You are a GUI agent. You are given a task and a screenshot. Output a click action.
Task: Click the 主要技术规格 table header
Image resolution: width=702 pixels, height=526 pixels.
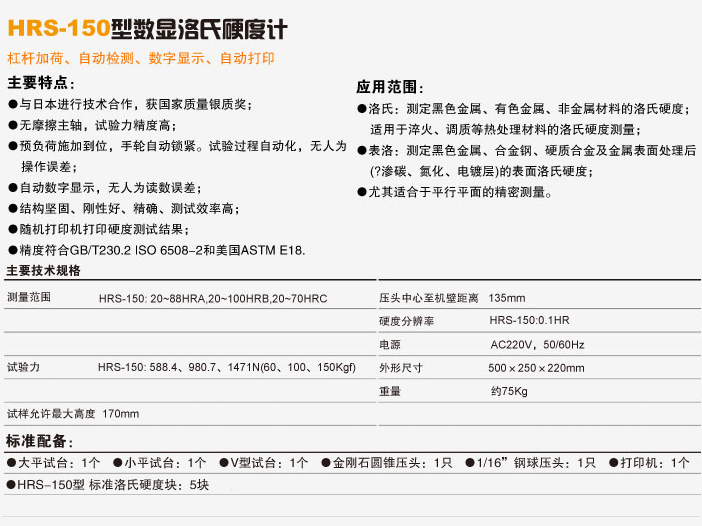coord(43,270)
